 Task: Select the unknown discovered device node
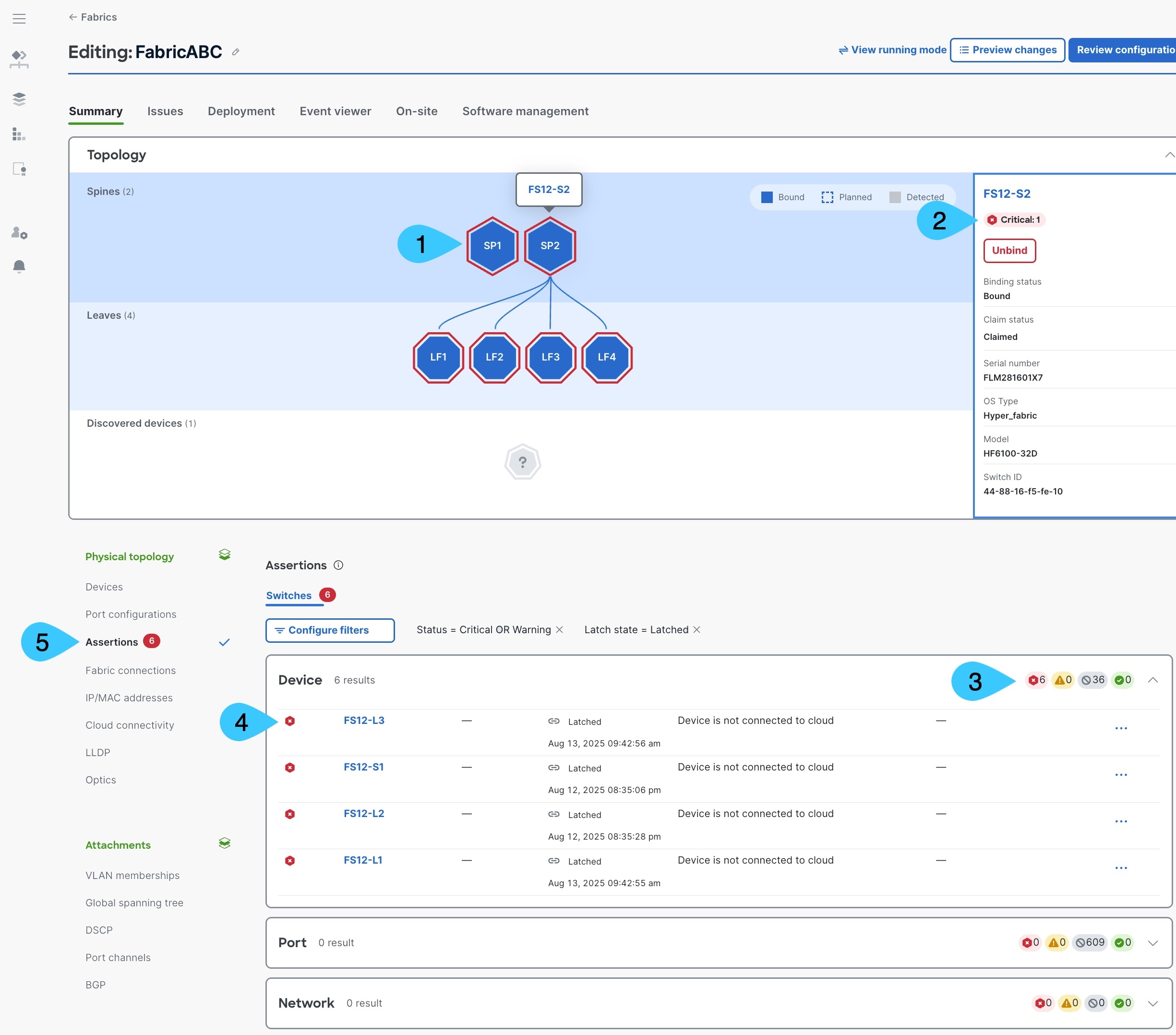pyautogui.click(x=522, y=462)
